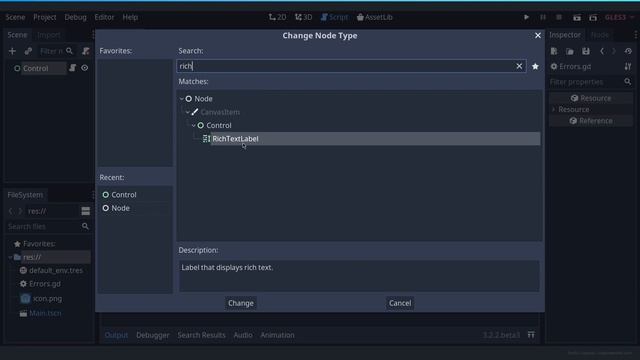Instance a scene with the link icon
This screenshot has height=360, width=640.
coord(28,51)
